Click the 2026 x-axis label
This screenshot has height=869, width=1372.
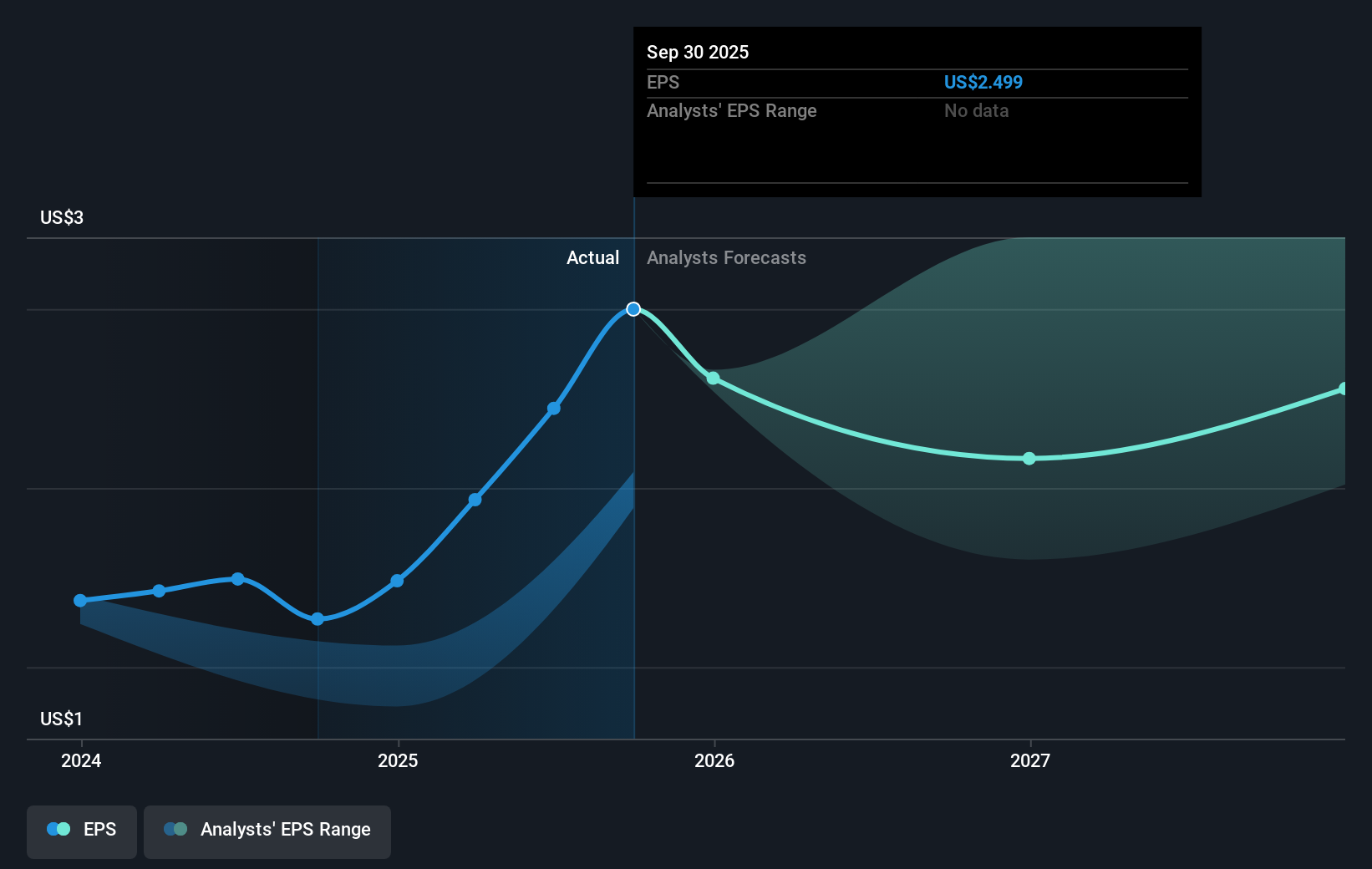pos(714,760)
